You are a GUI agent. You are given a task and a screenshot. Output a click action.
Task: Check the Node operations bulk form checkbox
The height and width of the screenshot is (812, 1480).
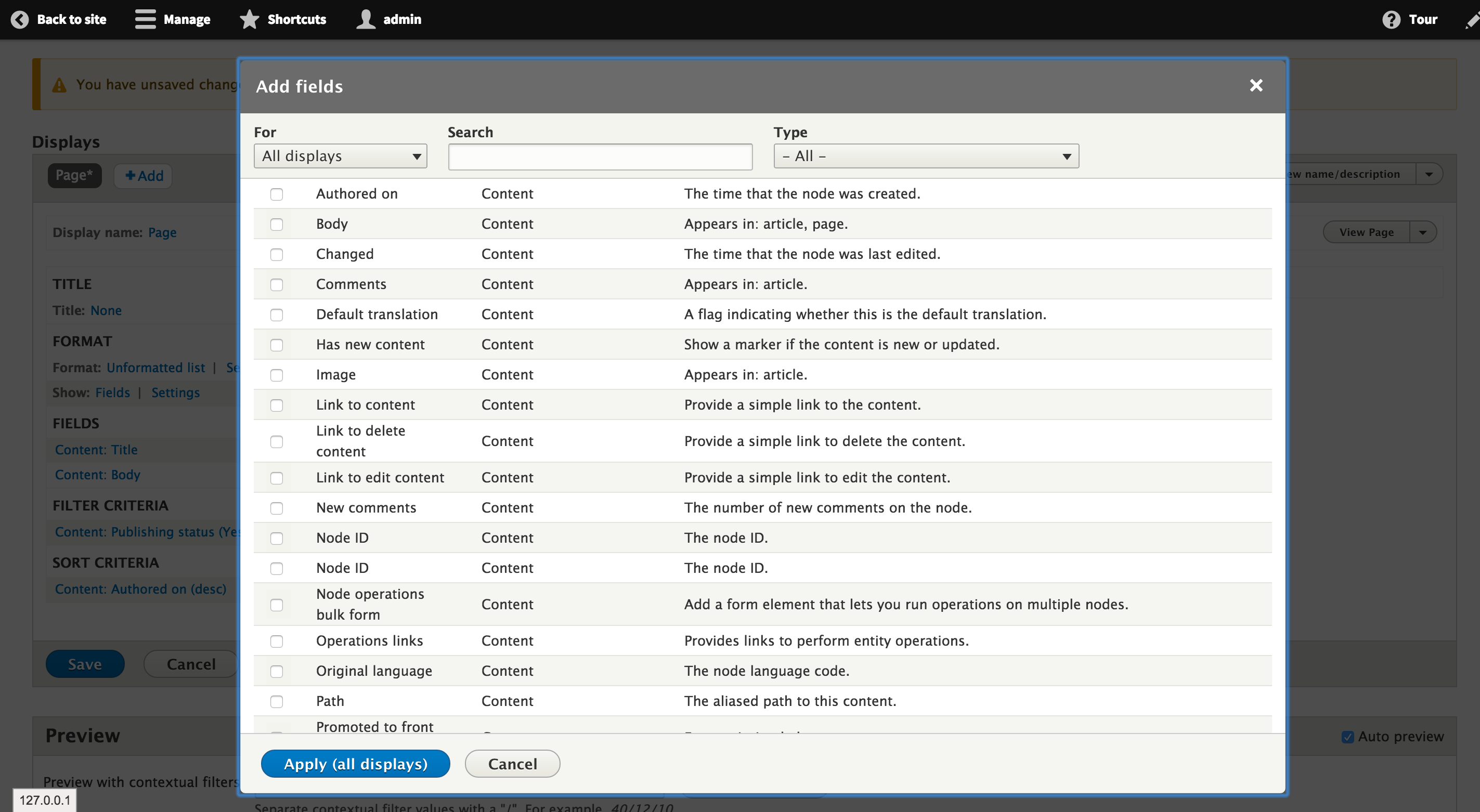276,605
